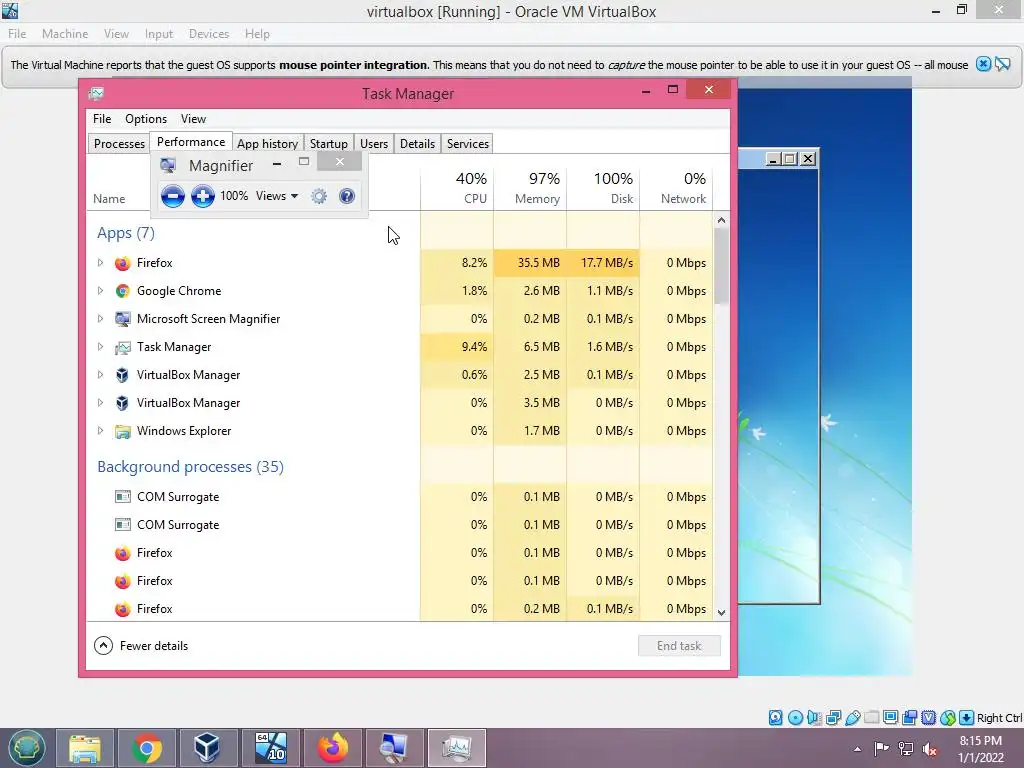Click the hard disk activity status icon
This screenshot has width=1024, height=768.
pyautogui.click(x=775, y=718)
